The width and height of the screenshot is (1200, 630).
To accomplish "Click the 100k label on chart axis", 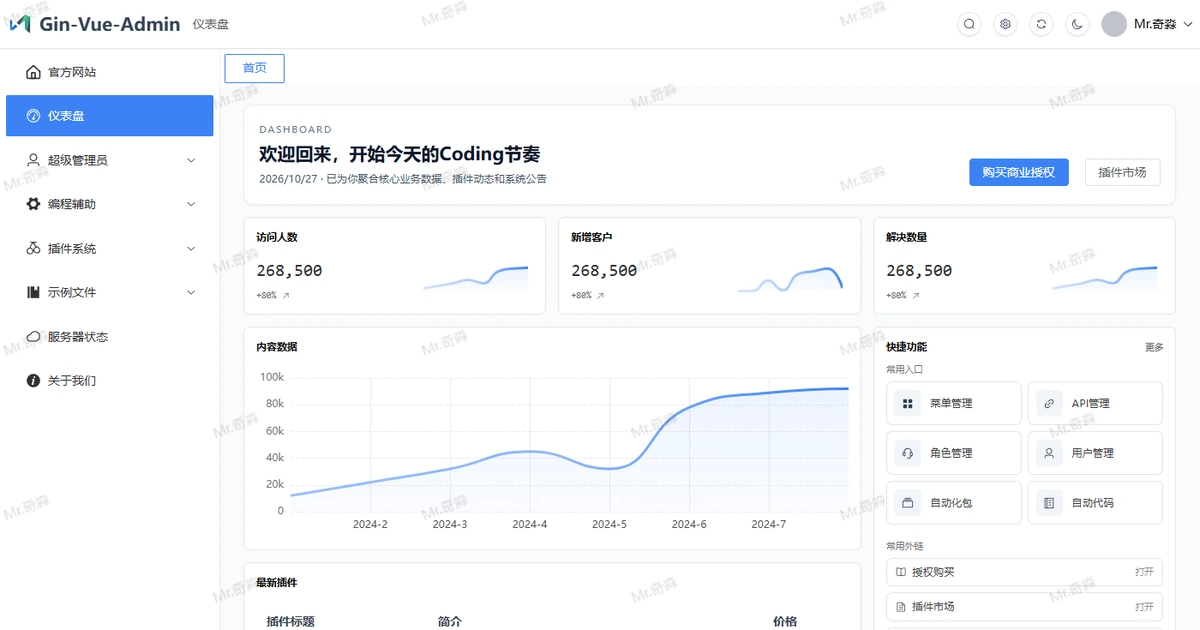I will (x=272, y=377).
